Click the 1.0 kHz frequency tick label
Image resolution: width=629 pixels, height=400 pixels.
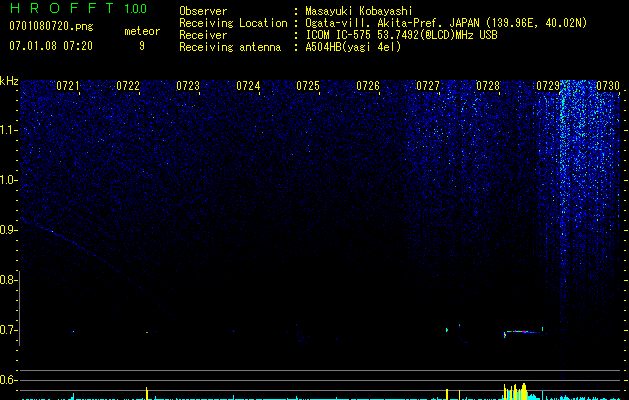click(8, 180)
